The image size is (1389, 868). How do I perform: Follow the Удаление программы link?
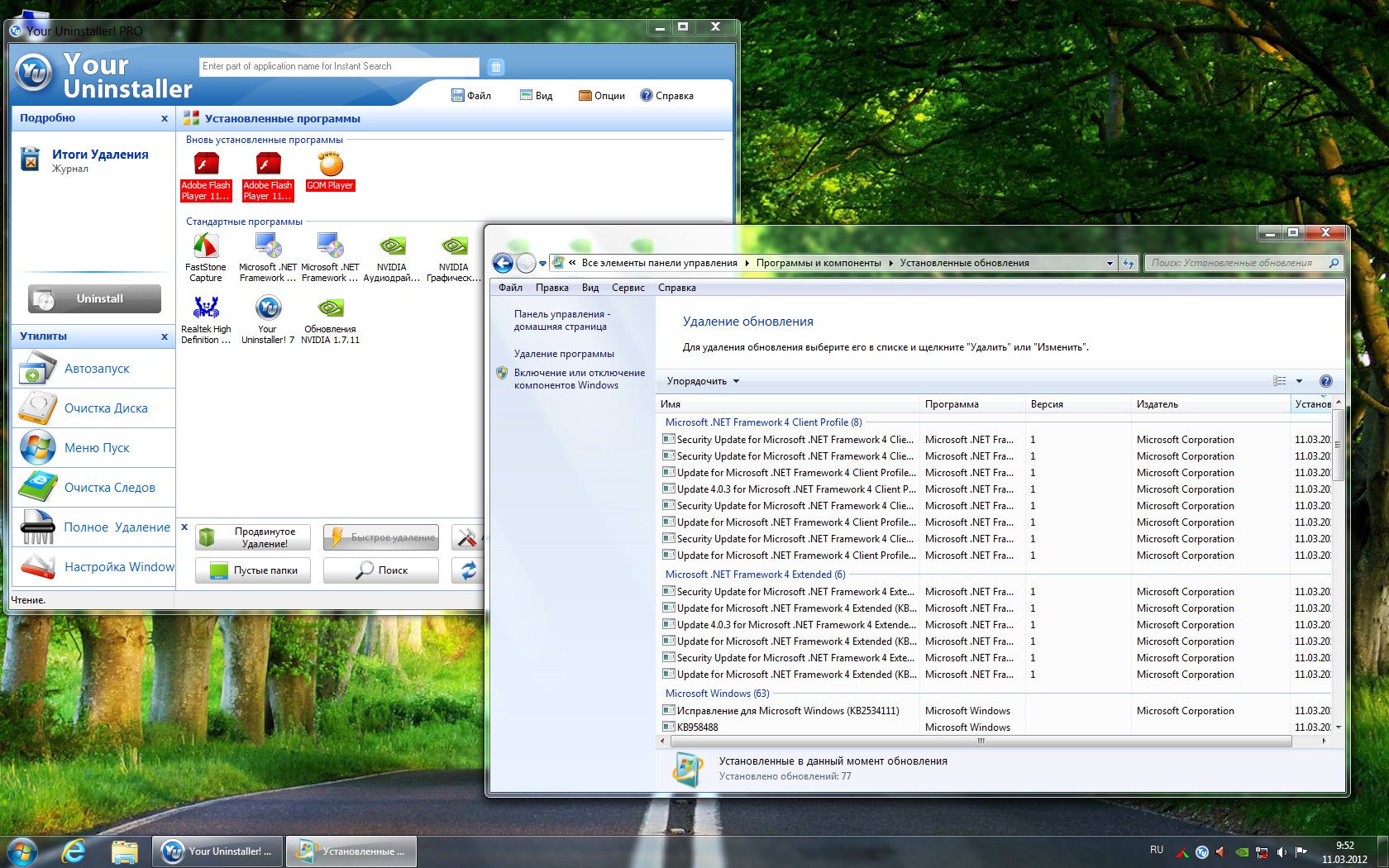click(564, 354)
